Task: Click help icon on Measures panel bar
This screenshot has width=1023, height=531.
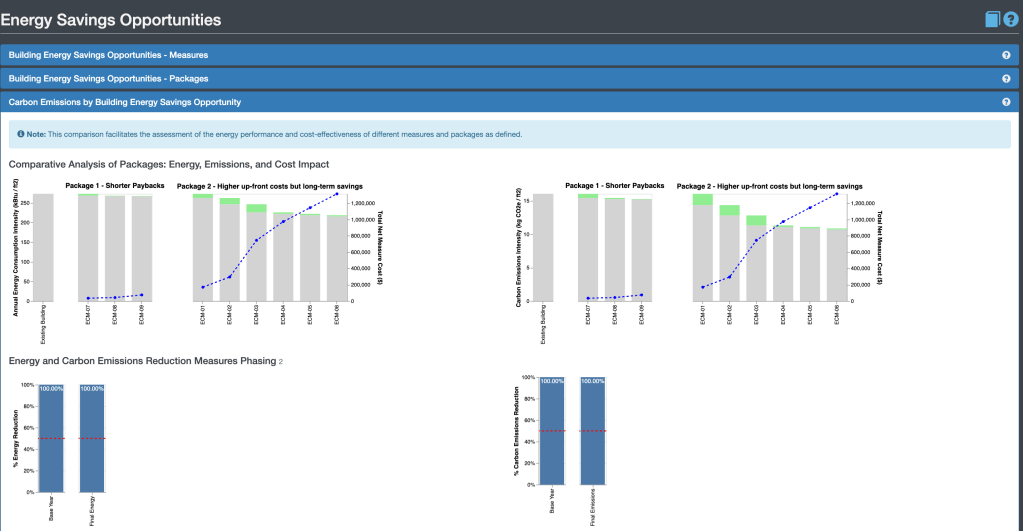Action: (1005, 55)
